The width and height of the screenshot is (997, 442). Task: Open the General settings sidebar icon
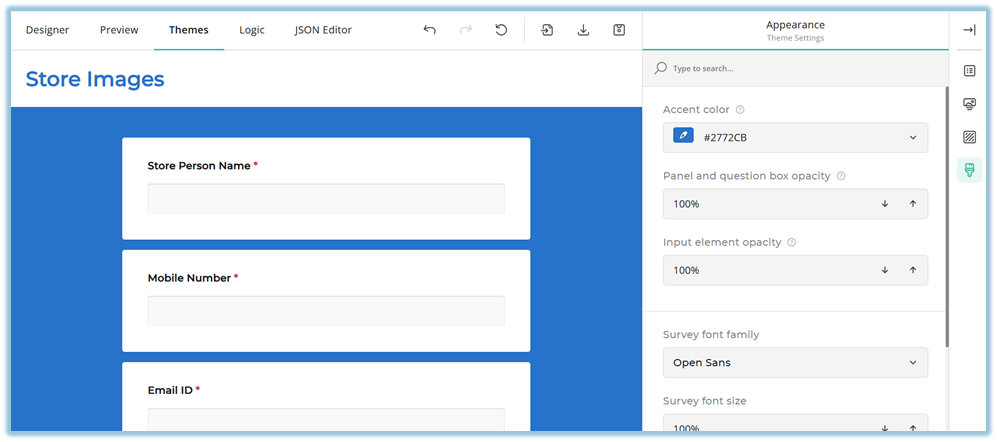coord(969,70)
